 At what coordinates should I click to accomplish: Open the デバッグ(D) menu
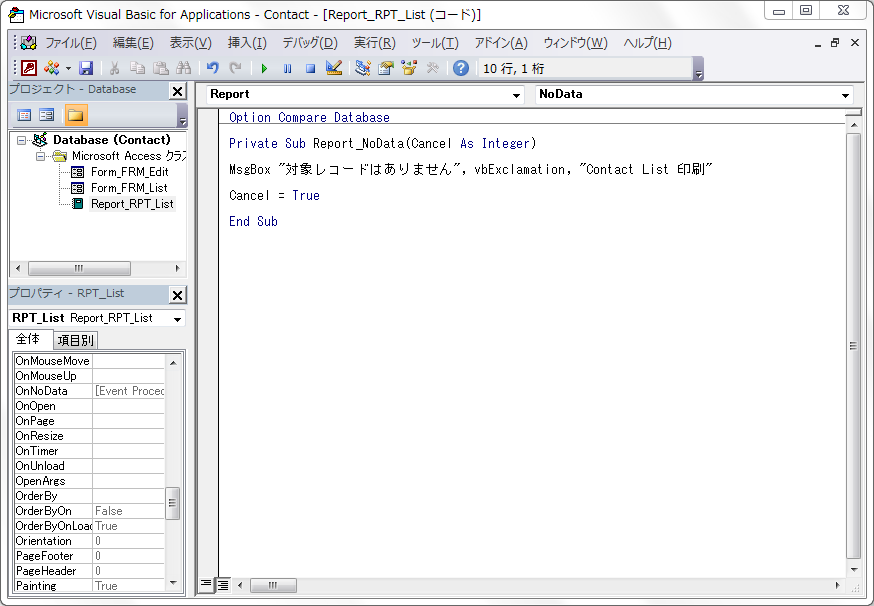pos(310,43)
